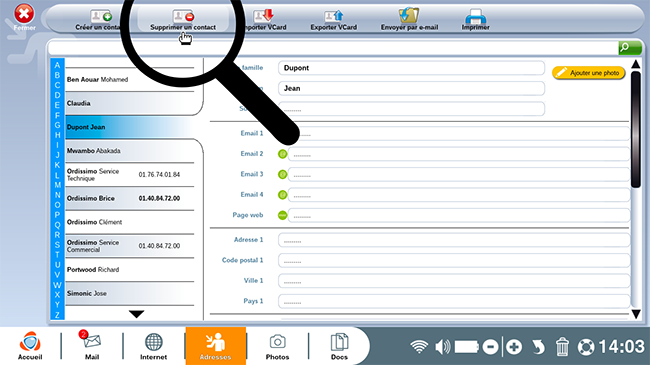Click the down arrow below the contact list
650x365 pixels.
136,314
